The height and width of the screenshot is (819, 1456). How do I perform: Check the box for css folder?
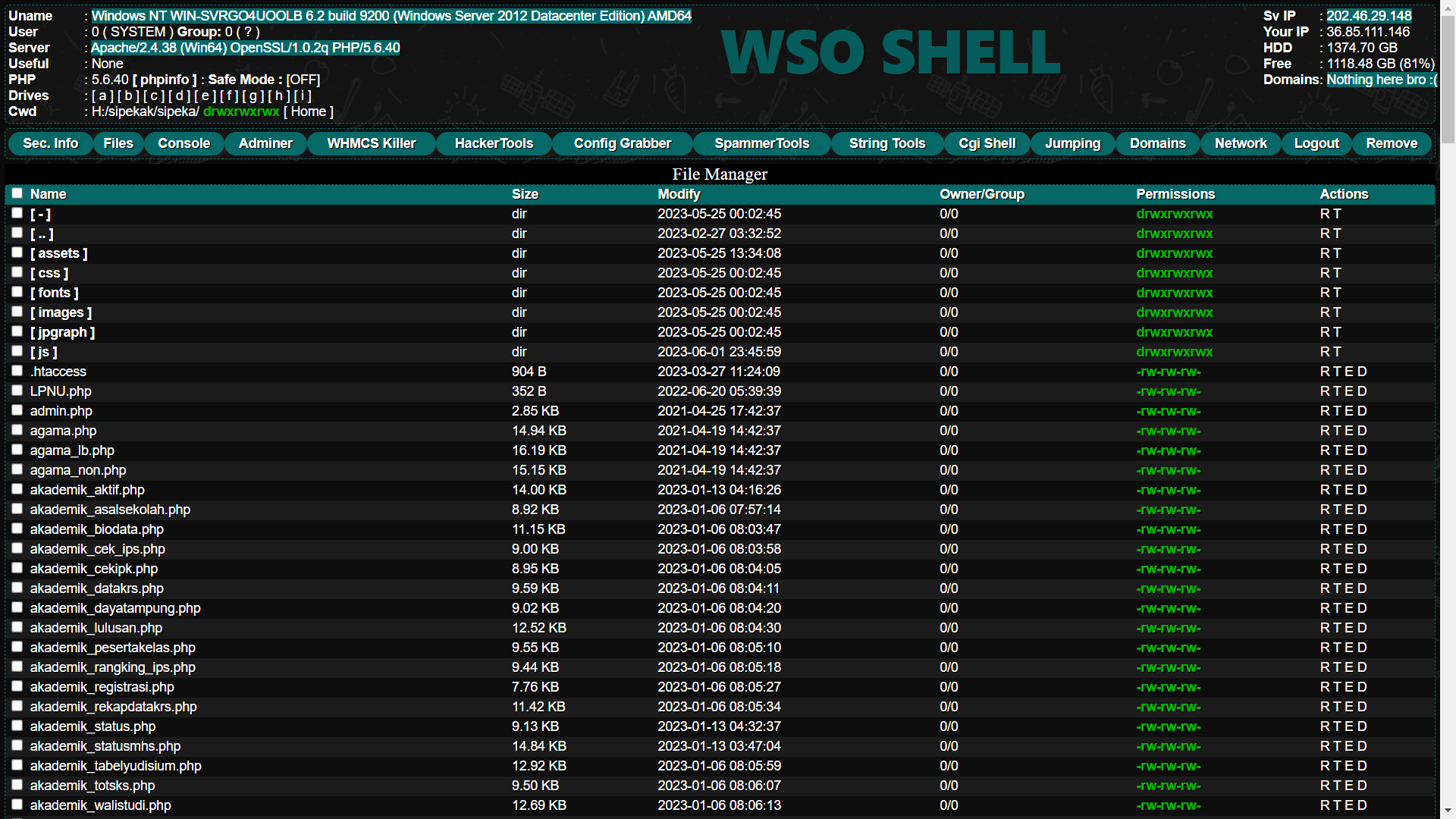17,272
